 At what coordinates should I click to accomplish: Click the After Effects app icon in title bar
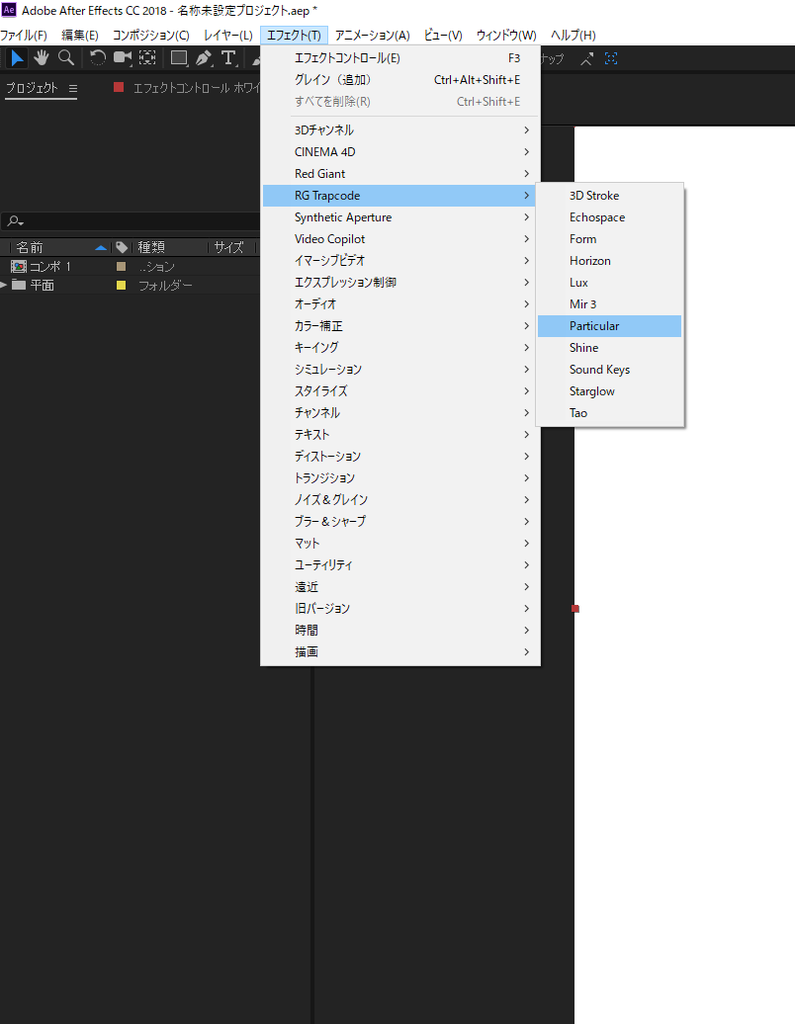pyautogui.click(x=8, y=10)
